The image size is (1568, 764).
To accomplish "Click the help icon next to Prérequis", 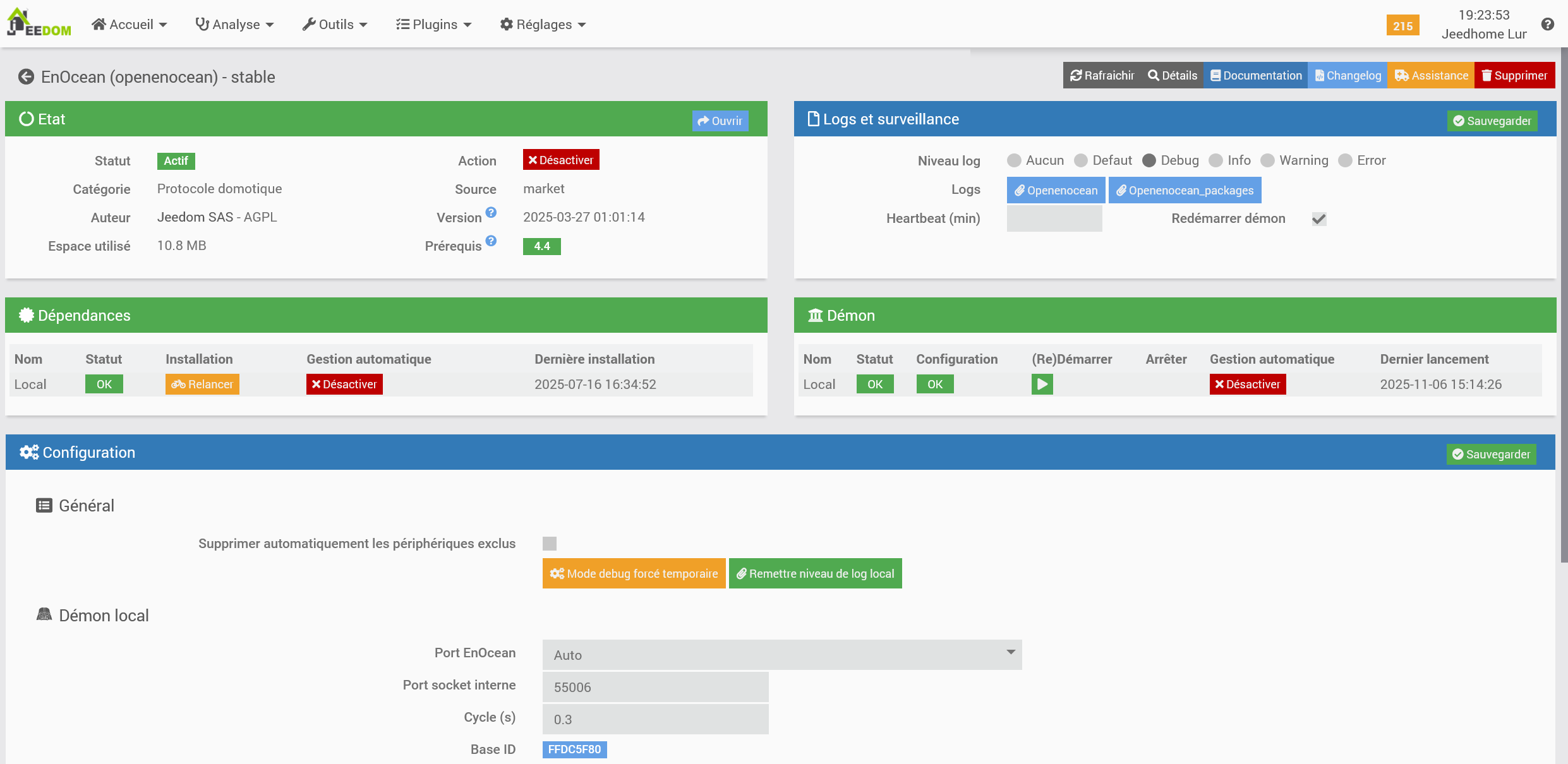I will pyautogui.click(x=491, y=241).
